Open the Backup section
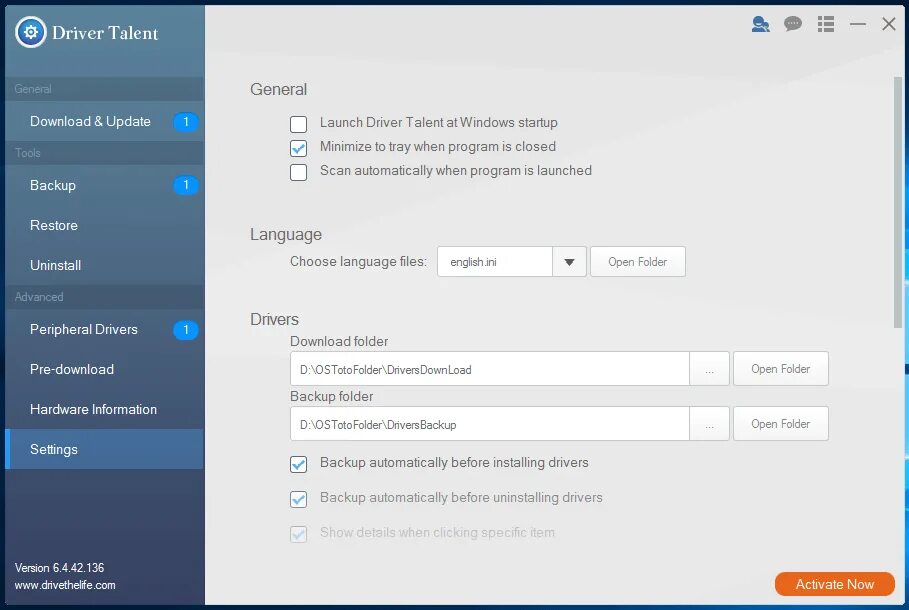 (x=104, y=185)
